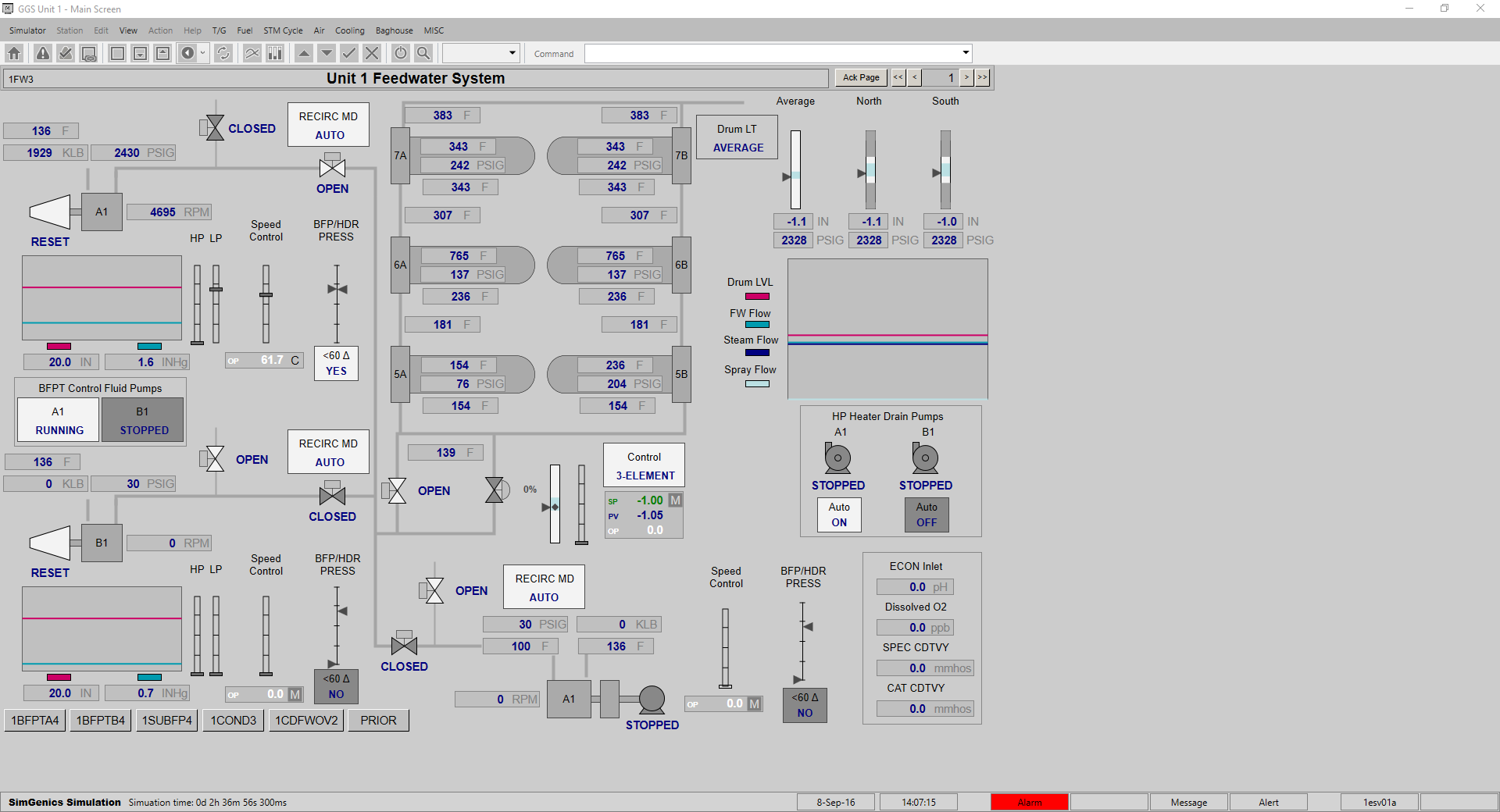The height and width of the screenshot is (812, 1500).
Task: Toggle HP Heater Drain Pump B1 Auto OFF
Action: click(927, 515)
